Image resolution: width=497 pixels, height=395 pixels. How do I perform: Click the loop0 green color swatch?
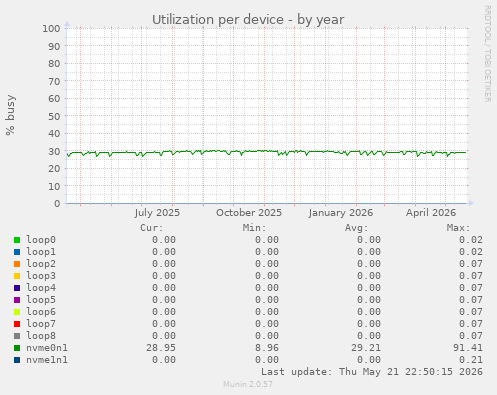pos(17,240)
